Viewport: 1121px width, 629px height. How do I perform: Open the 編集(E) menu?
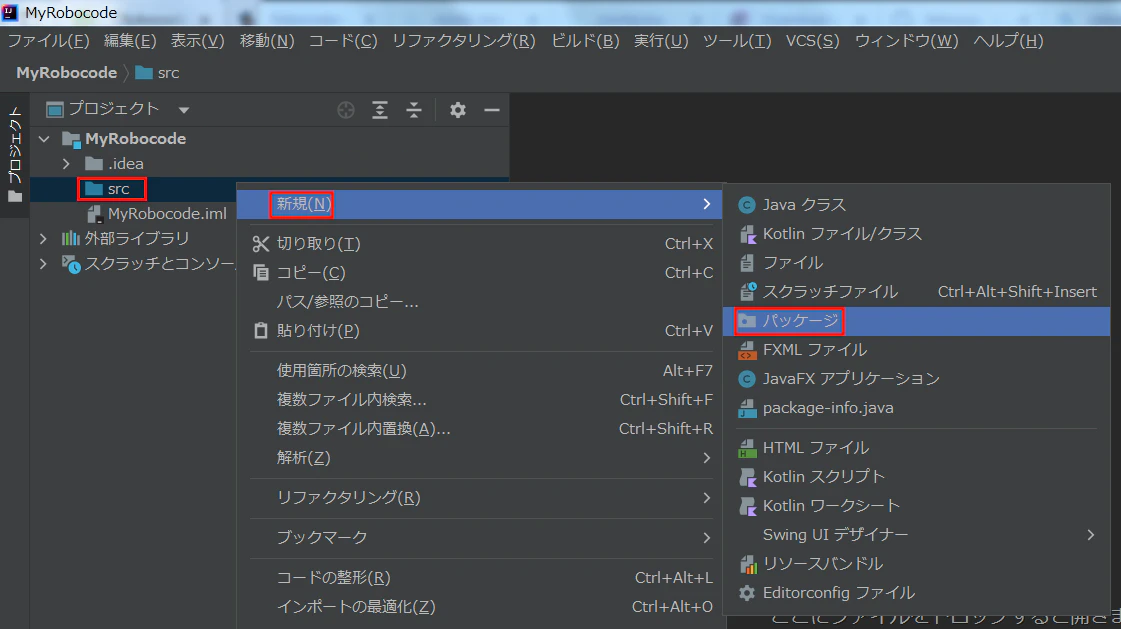click(x=130, y=41)
